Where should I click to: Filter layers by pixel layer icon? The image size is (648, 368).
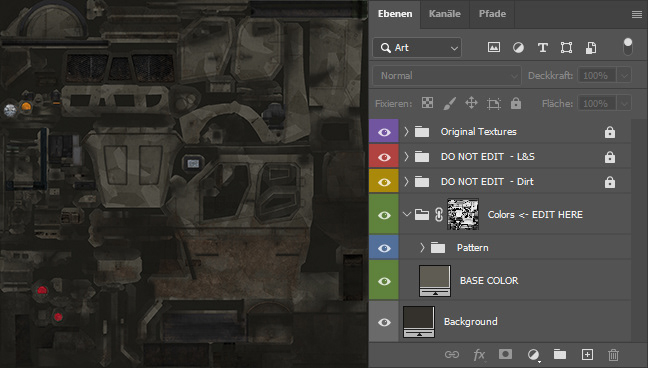pyautogui.click(x=494, y=48)
